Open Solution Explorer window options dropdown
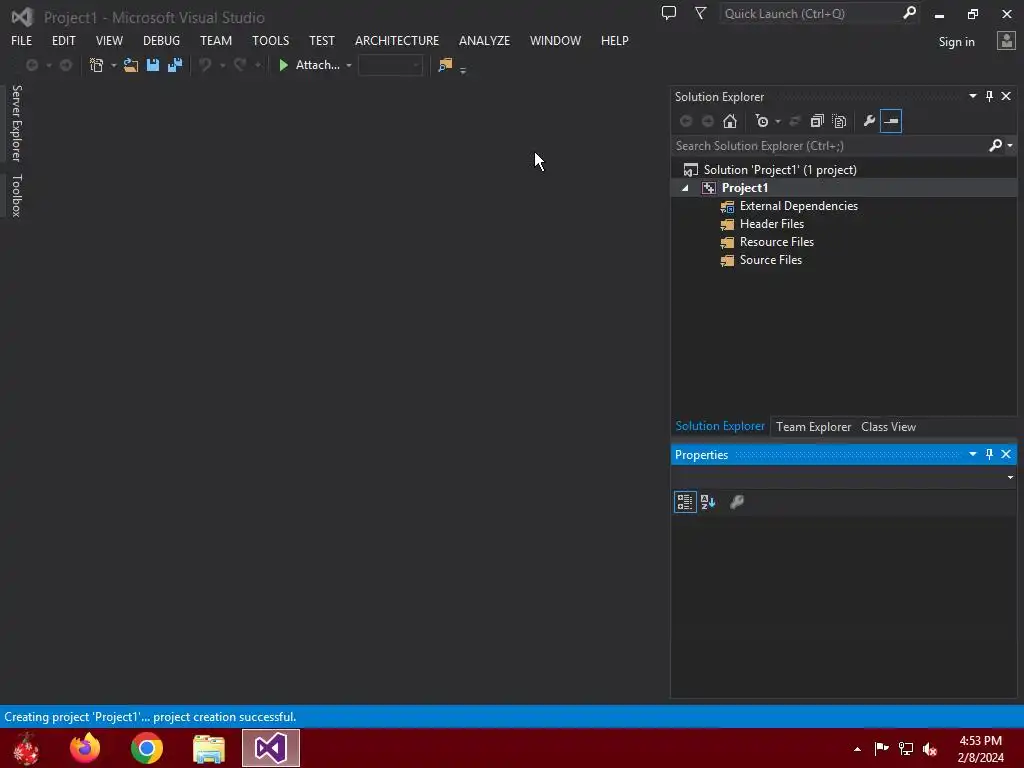Viewport: 1024px width, 768px height. point(972,96)
